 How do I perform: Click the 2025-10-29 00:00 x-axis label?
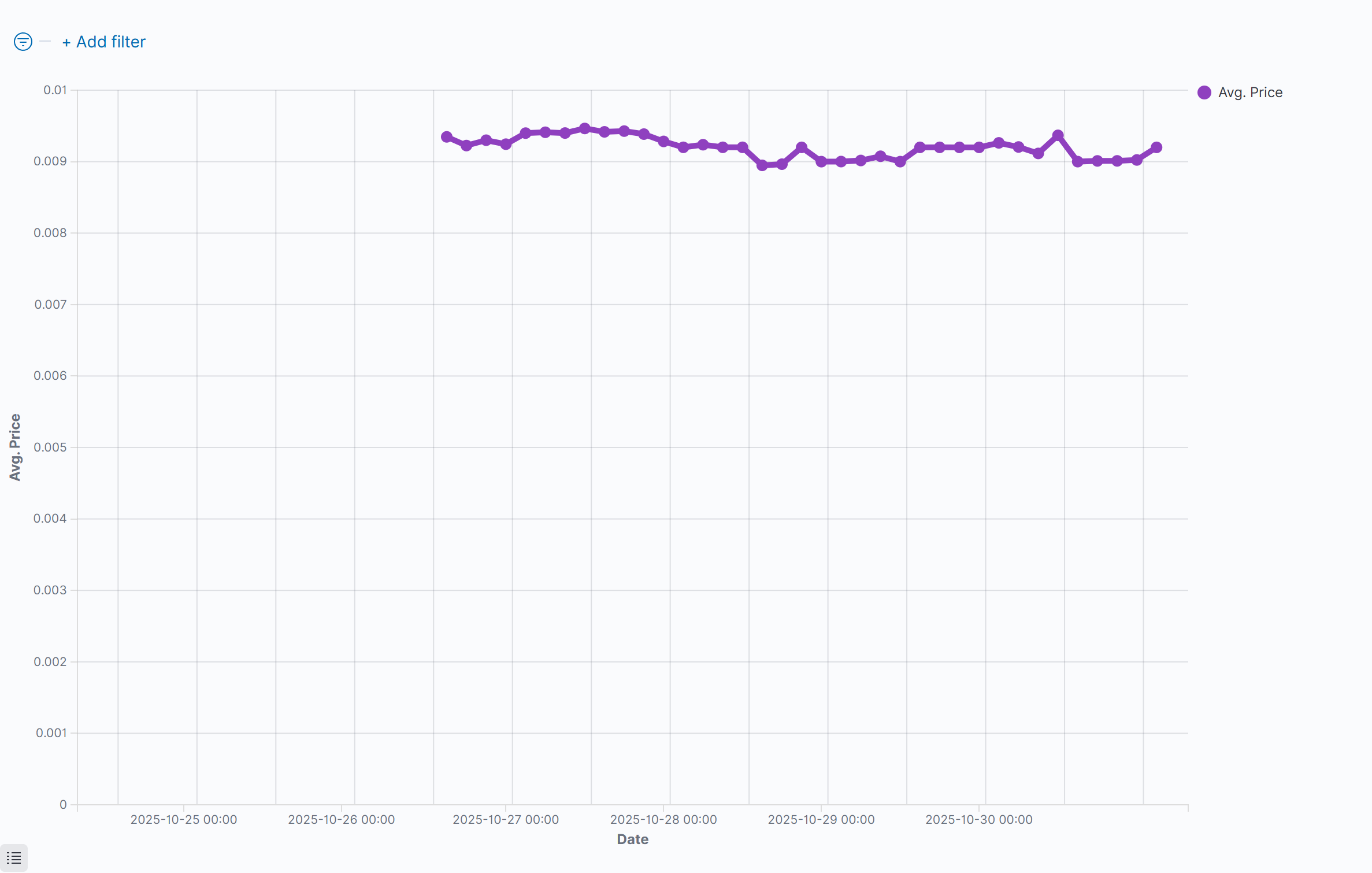pos(821,819)
